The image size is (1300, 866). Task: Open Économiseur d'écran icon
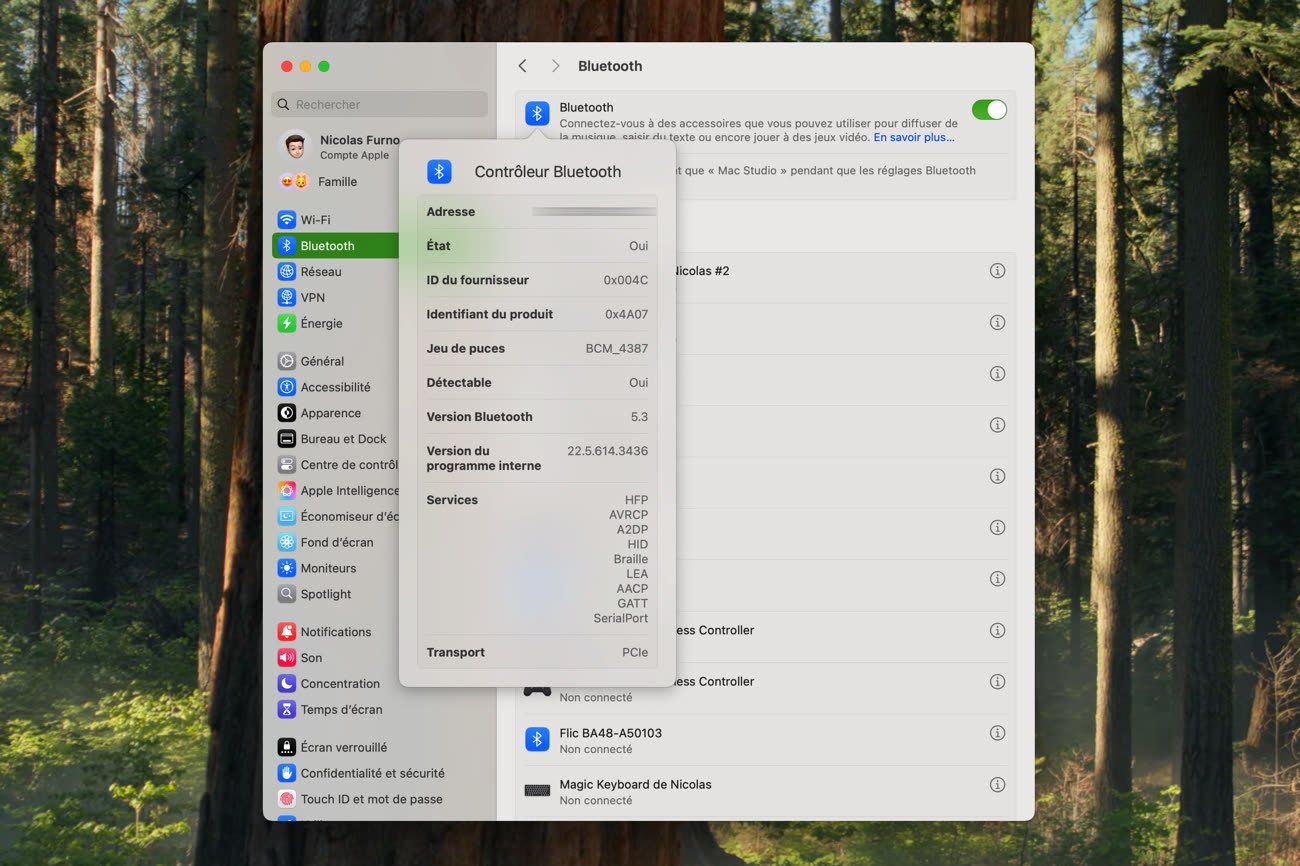pos(287,517)
